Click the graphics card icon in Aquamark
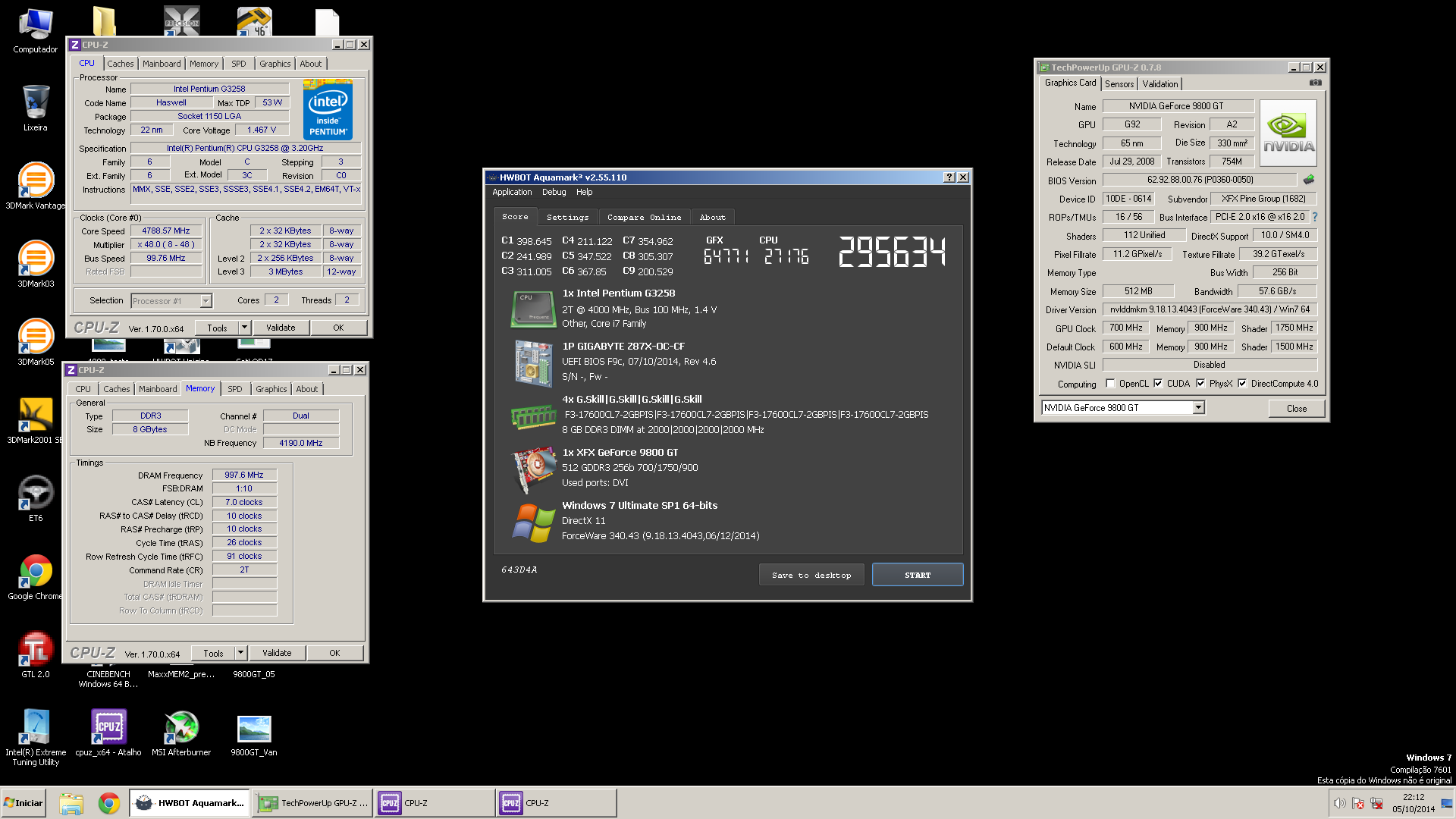 [534, 469]
